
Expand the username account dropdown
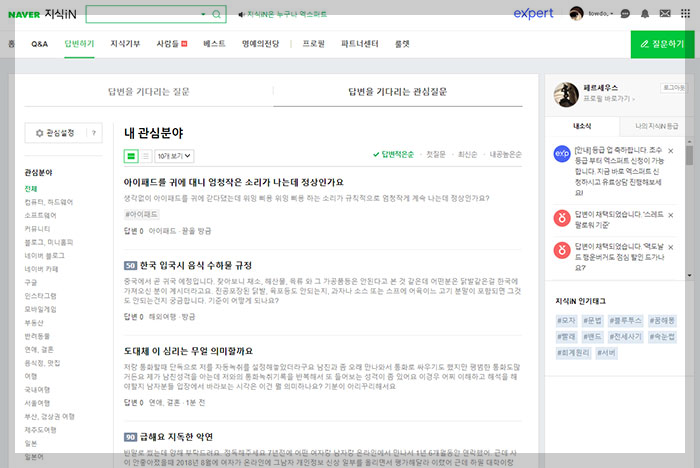tap(600, 14)
